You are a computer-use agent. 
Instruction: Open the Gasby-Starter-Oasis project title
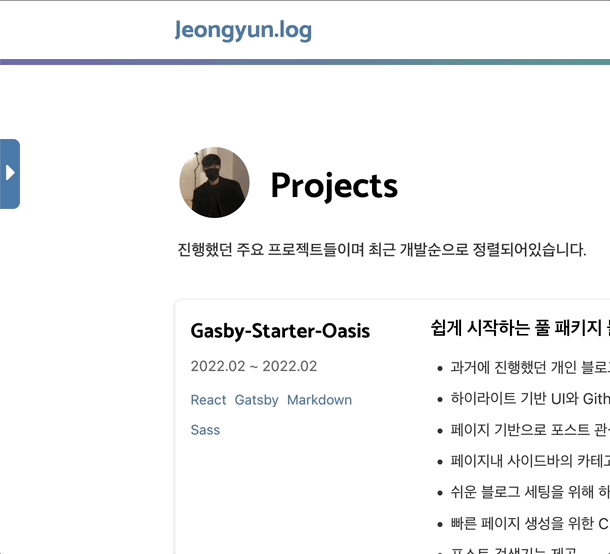click(280, 330)
